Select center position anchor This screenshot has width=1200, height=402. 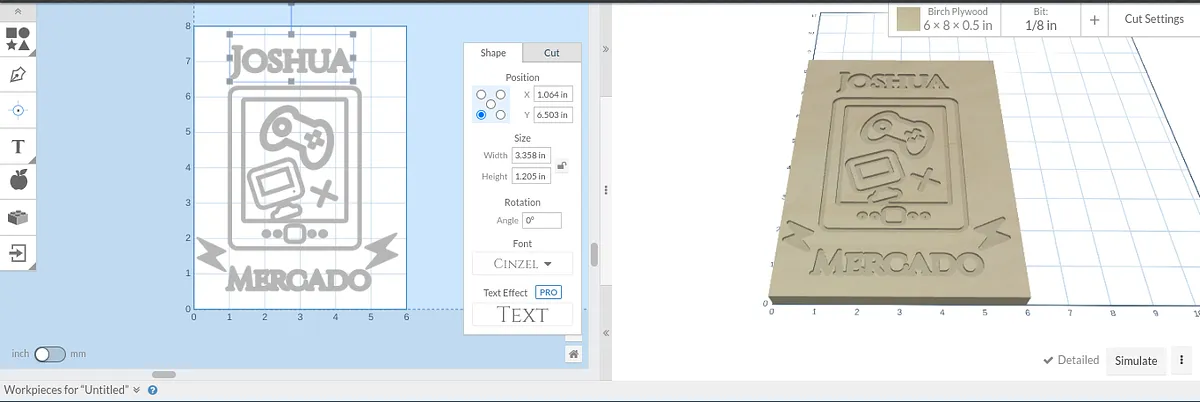click(491, 104)
